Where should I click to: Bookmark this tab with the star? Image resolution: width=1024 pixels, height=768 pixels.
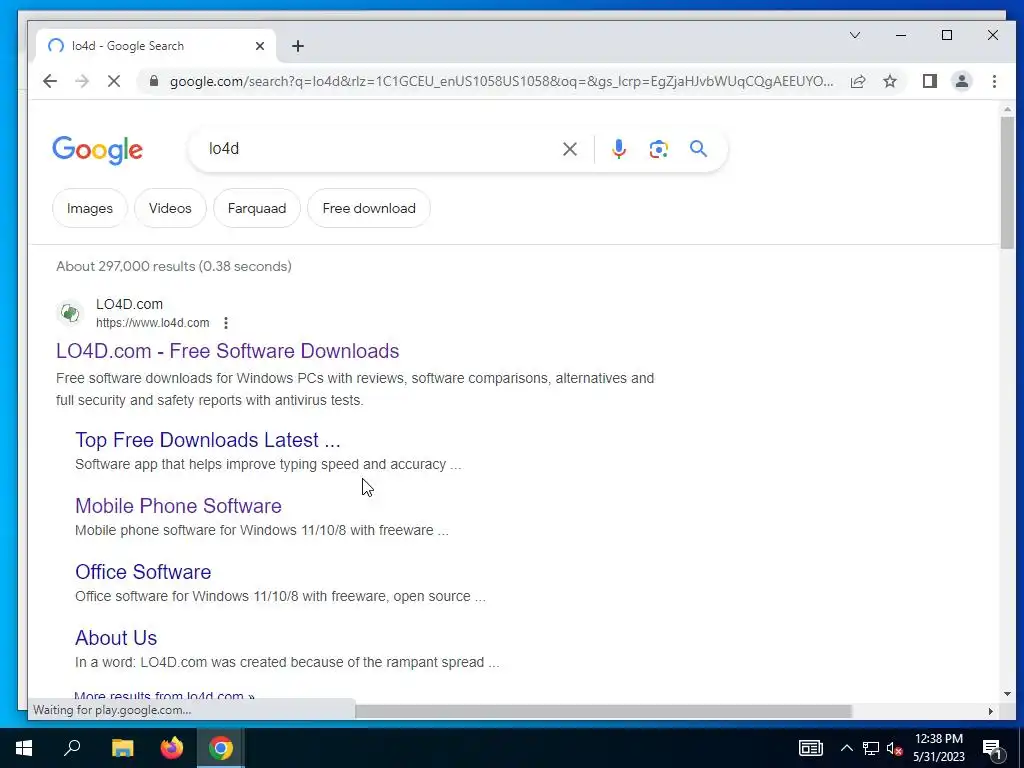click(x=889, y=81)
